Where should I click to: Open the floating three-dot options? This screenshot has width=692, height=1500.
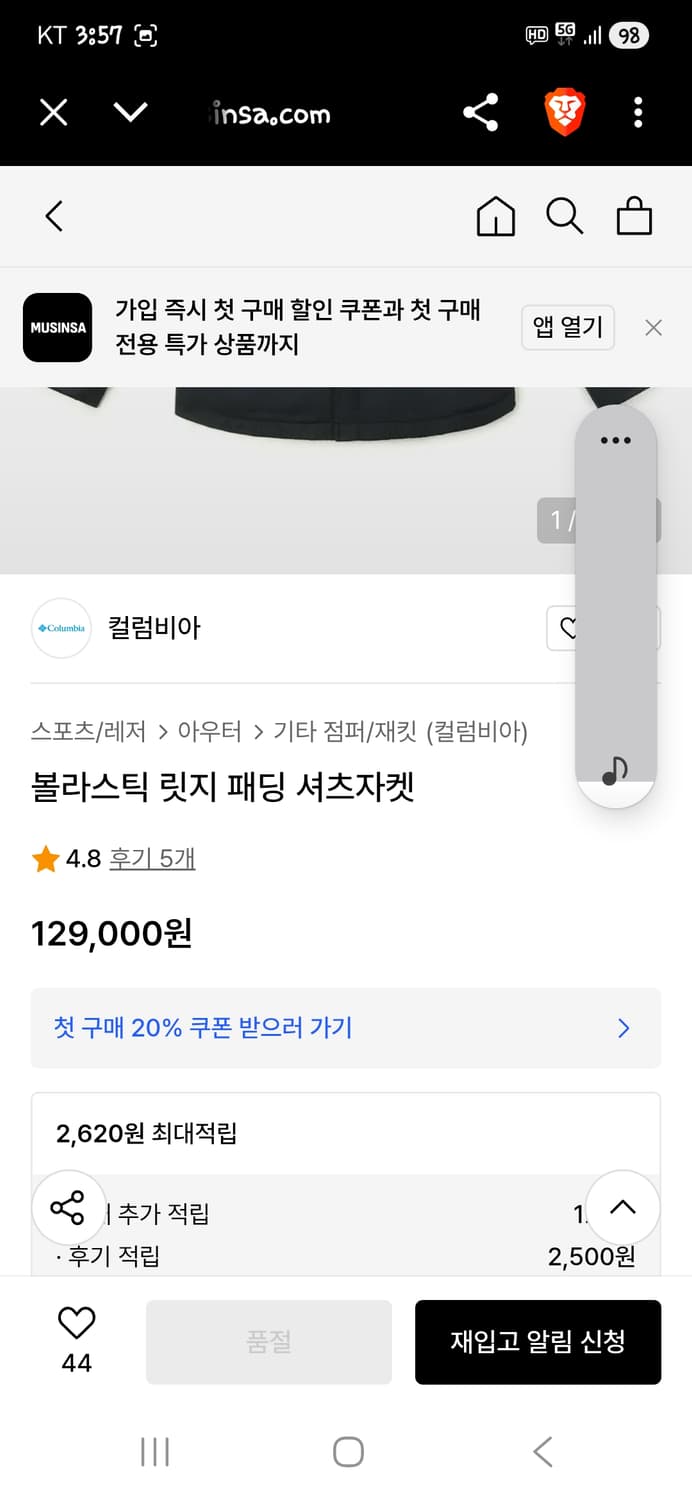point(615,440)
